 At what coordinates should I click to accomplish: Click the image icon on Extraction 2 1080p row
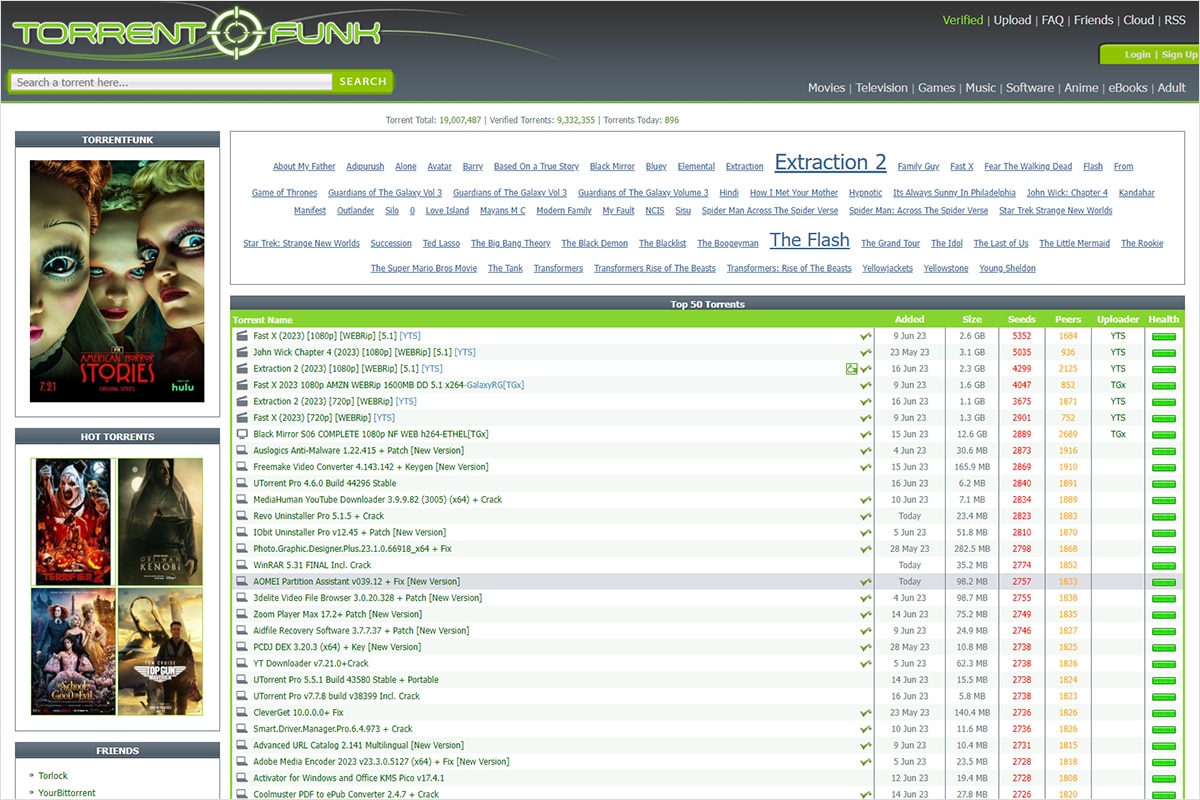[x=851, y=369]
